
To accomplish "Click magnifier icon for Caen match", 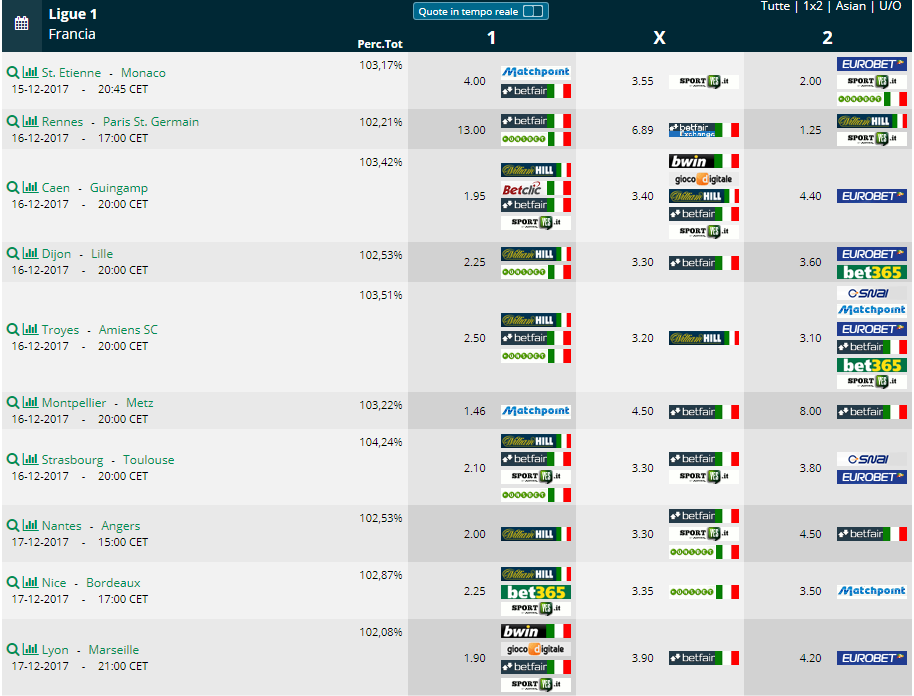I will coord(12,187).
